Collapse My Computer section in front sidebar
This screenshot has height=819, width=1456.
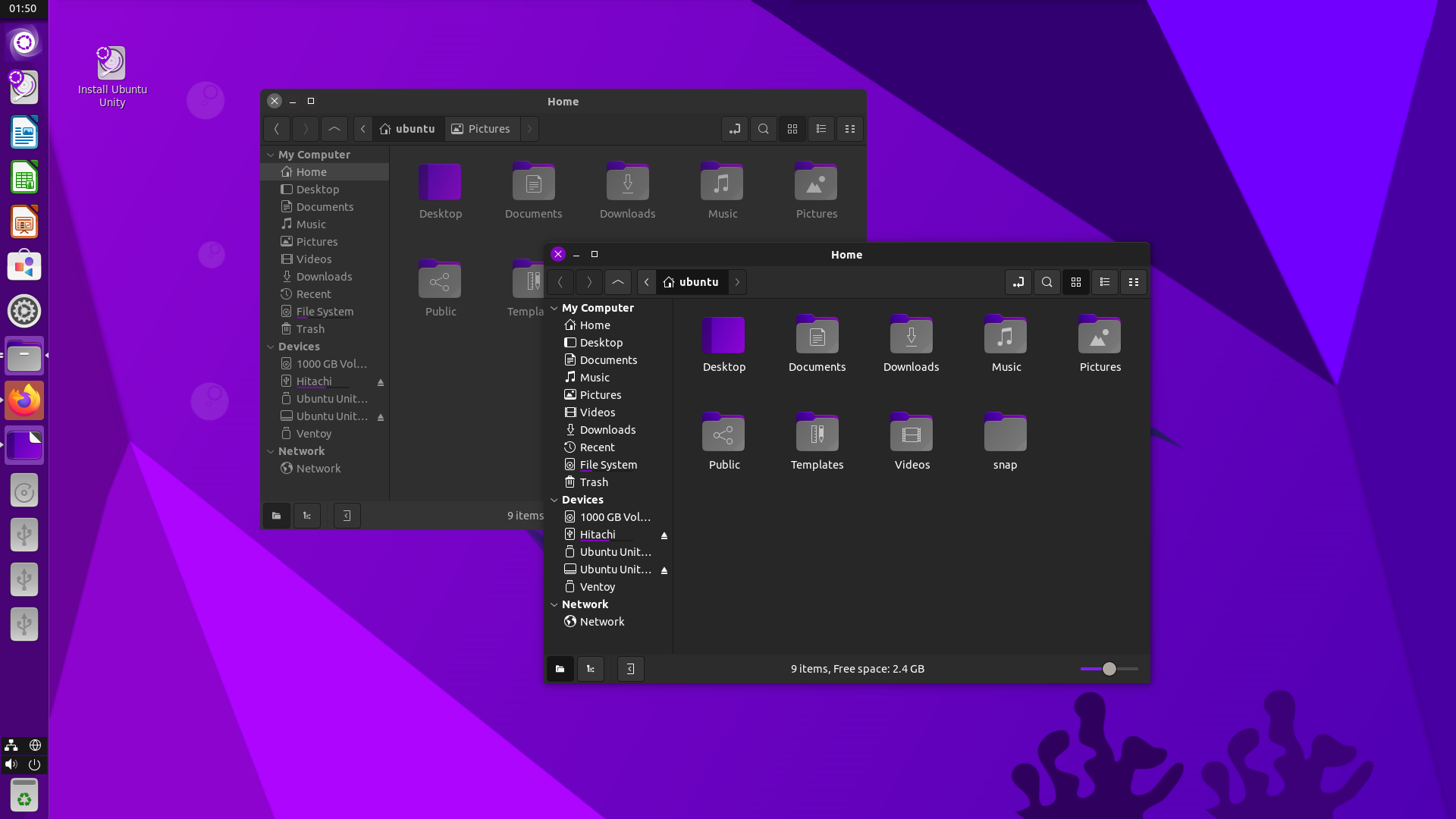(554, 308)
